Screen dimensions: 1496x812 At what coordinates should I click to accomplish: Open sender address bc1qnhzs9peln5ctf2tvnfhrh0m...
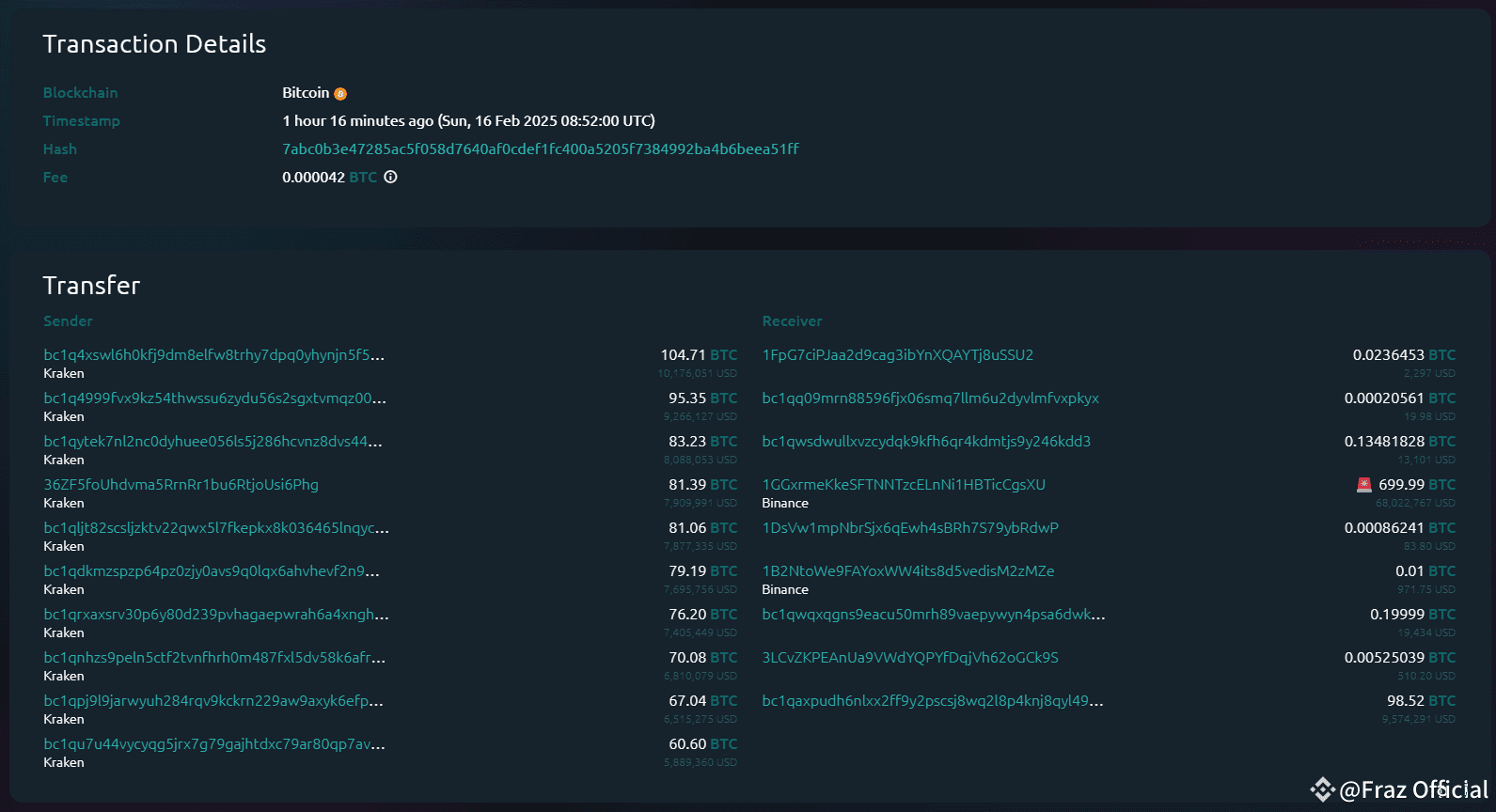(214, 658)
